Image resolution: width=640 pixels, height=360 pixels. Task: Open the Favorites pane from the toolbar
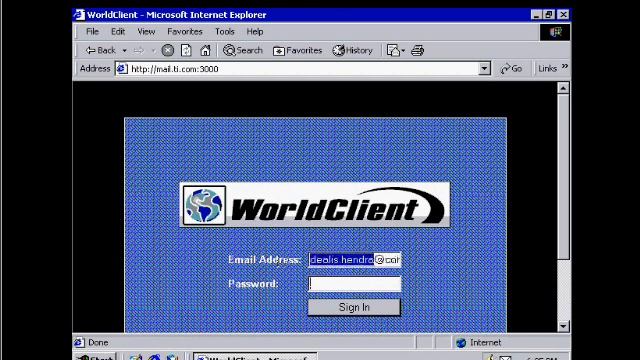pyautogui.click(x=298, y=51)
